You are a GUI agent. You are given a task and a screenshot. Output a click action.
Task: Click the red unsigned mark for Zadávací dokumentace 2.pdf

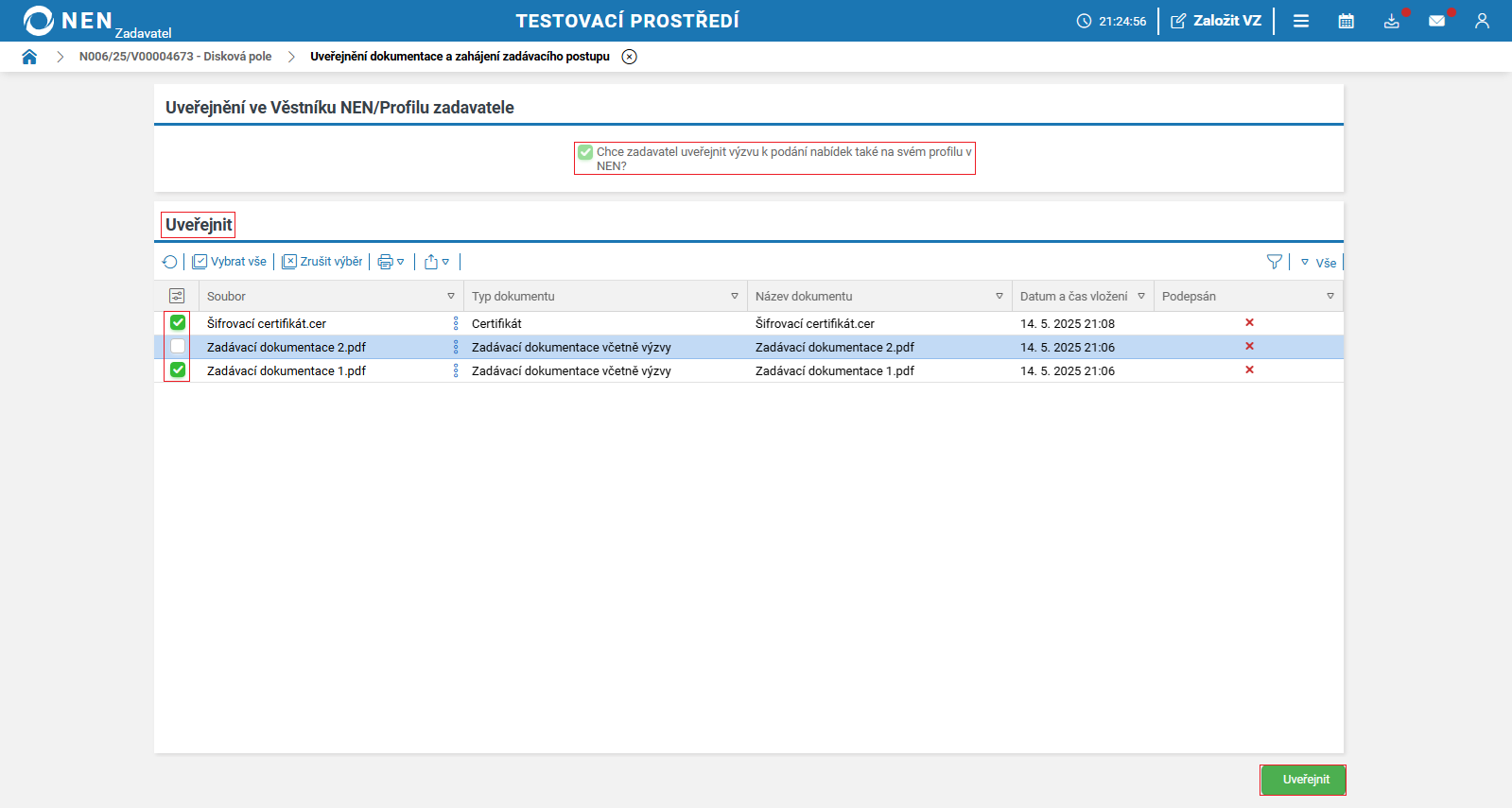[x=1249, y=346]
